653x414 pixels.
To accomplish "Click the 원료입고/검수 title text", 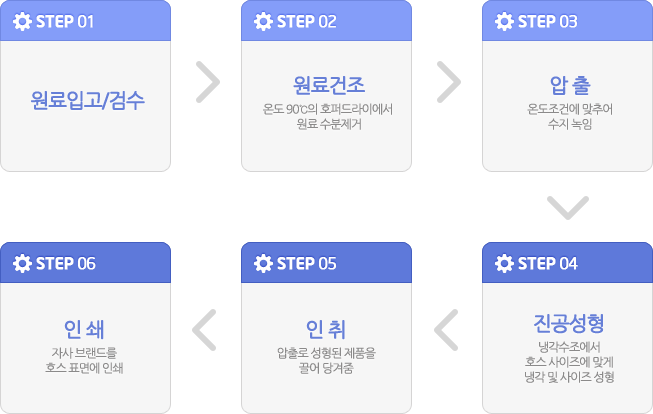I will pos(87,100).
